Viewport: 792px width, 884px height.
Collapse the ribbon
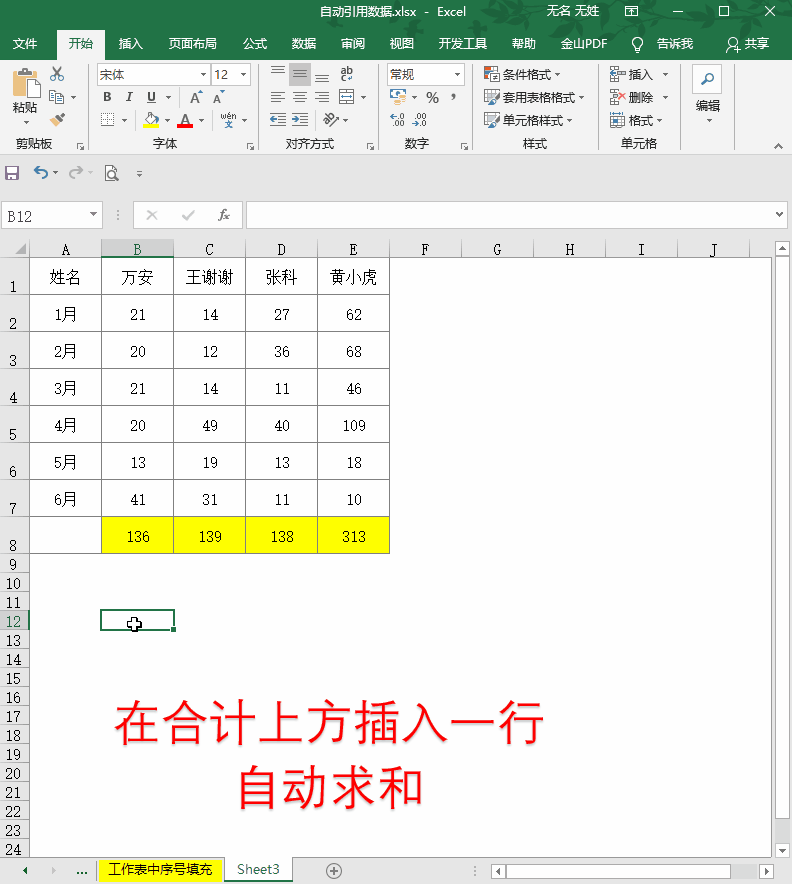[778, 146]
